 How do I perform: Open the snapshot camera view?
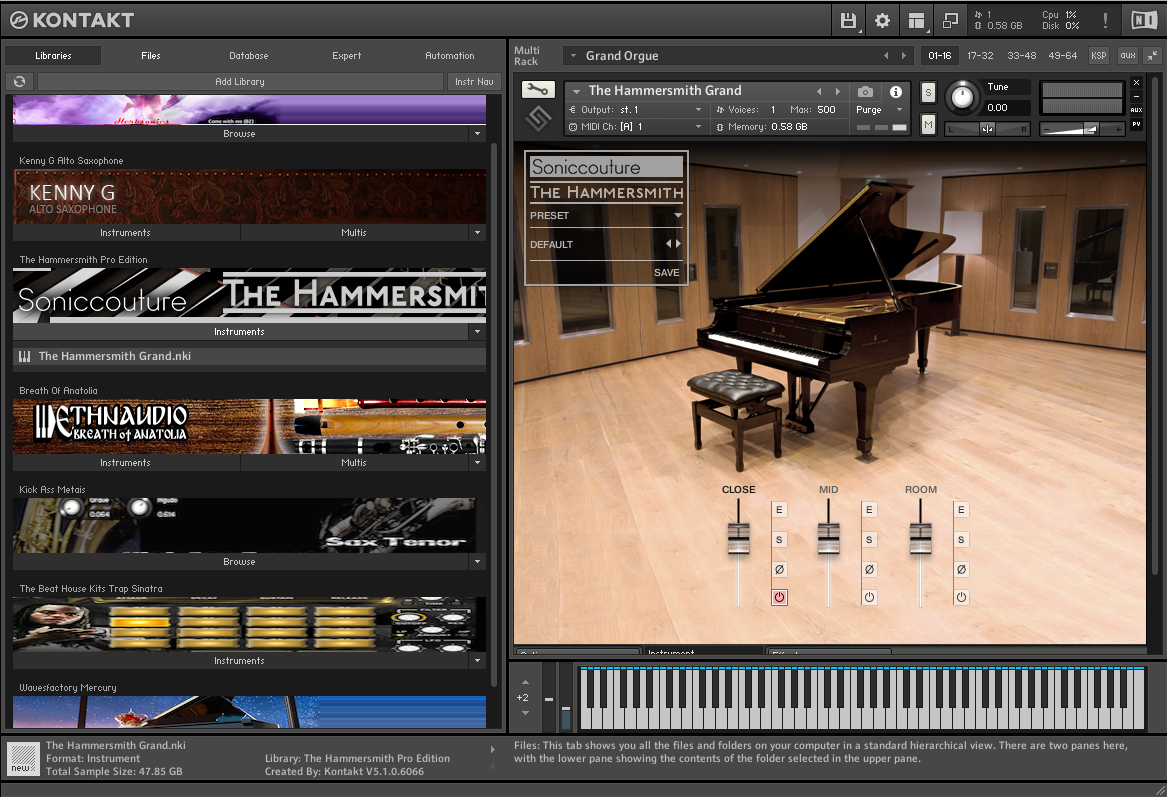865,91
